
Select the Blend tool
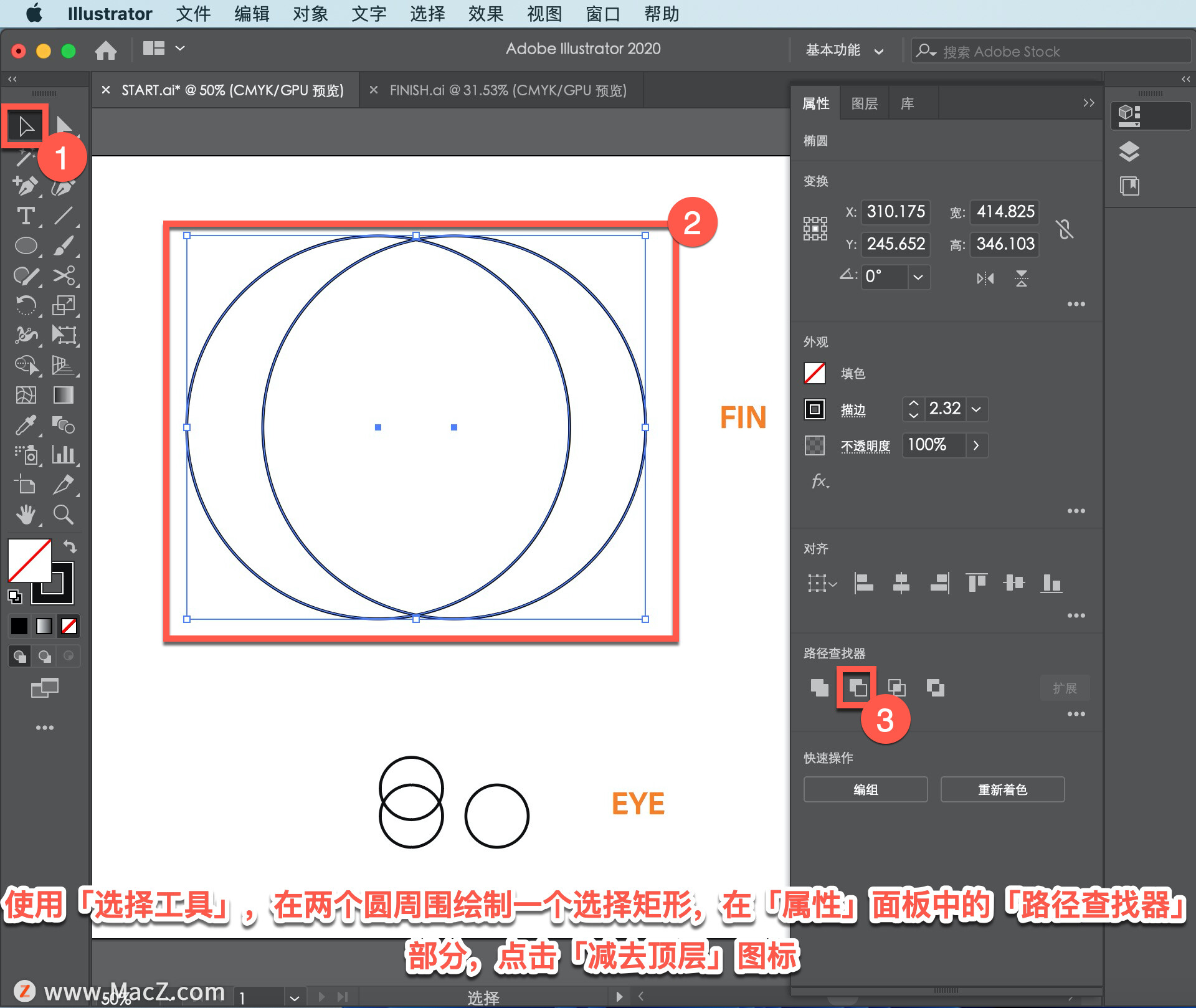pos(63,425)
